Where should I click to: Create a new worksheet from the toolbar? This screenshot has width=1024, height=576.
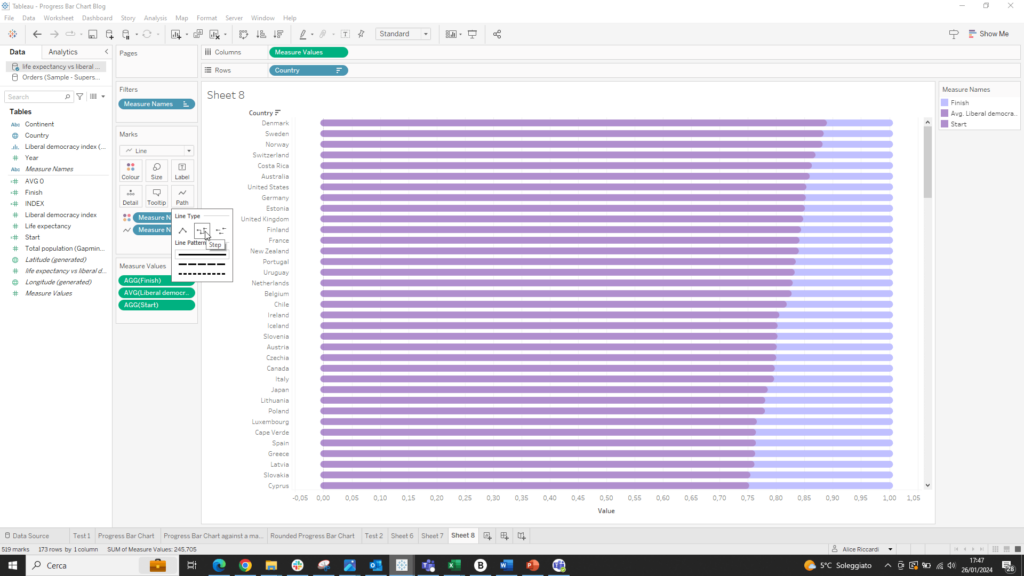(176, 33)
